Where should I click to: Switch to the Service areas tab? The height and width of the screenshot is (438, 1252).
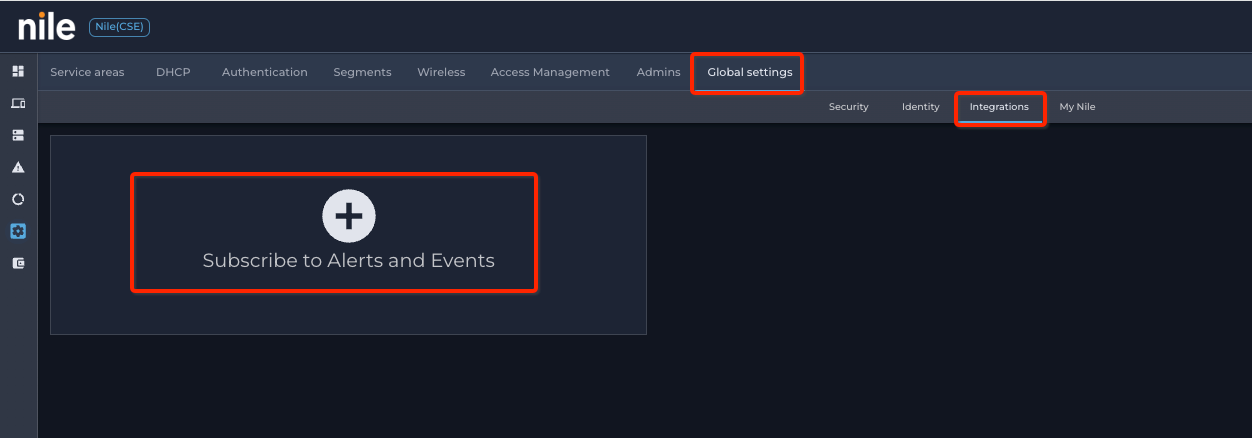point(87,72)
